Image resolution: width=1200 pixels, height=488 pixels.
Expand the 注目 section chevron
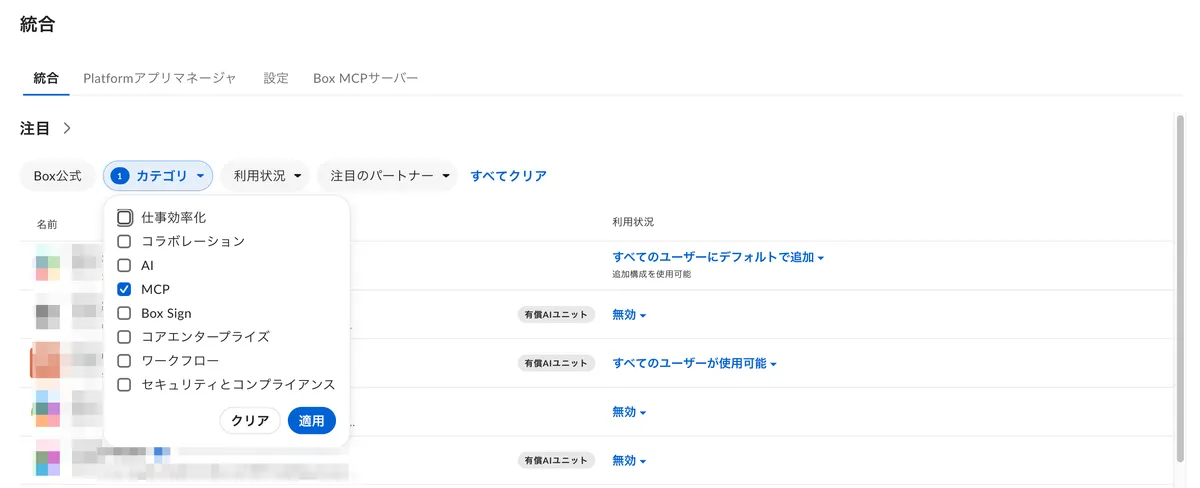pyautogui.click(x=67, y=129)
